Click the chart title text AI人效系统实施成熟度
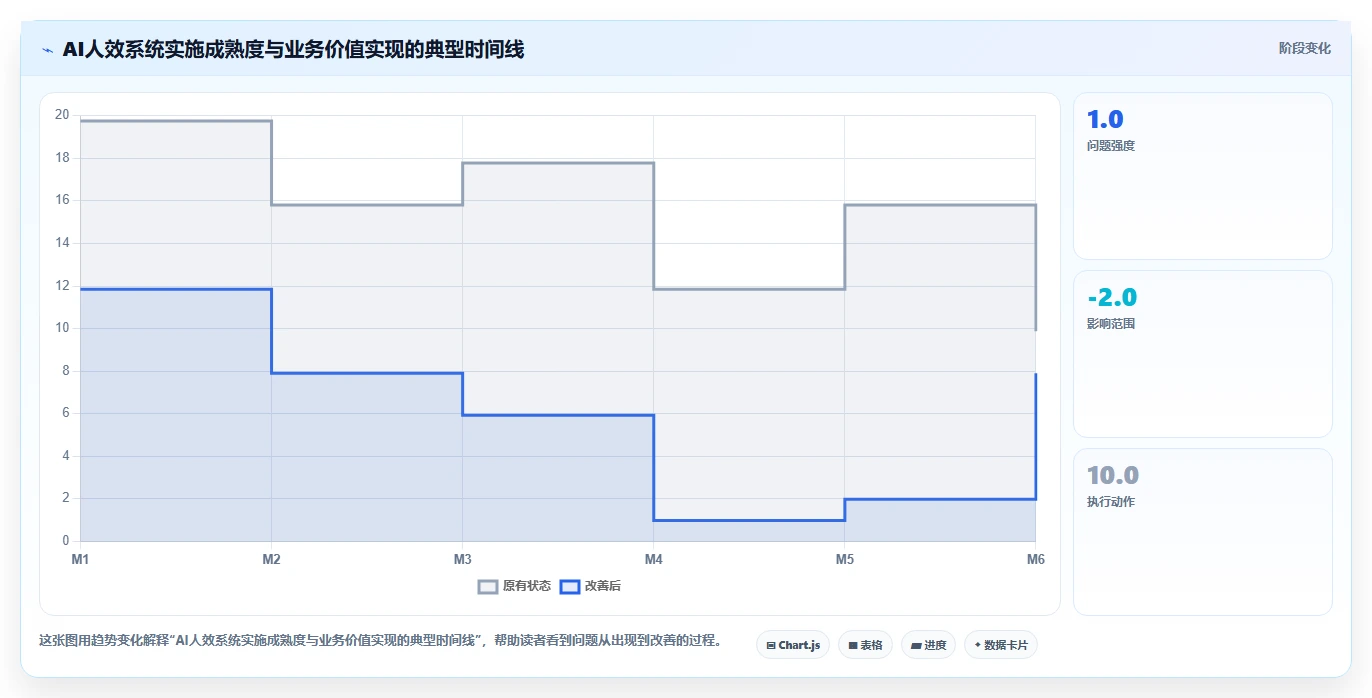This screenshot has width=1372, height=698. tap(293, 49)
